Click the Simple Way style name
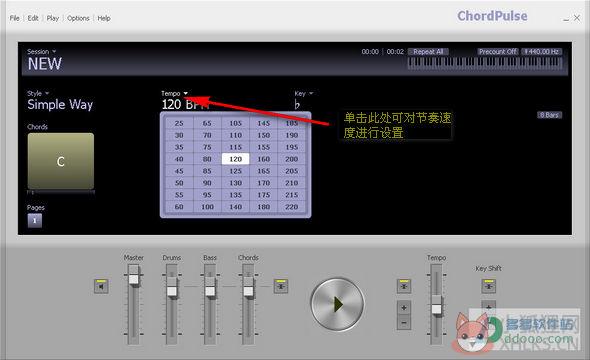This screenshot has height=360, width=590. click(60, 104)
